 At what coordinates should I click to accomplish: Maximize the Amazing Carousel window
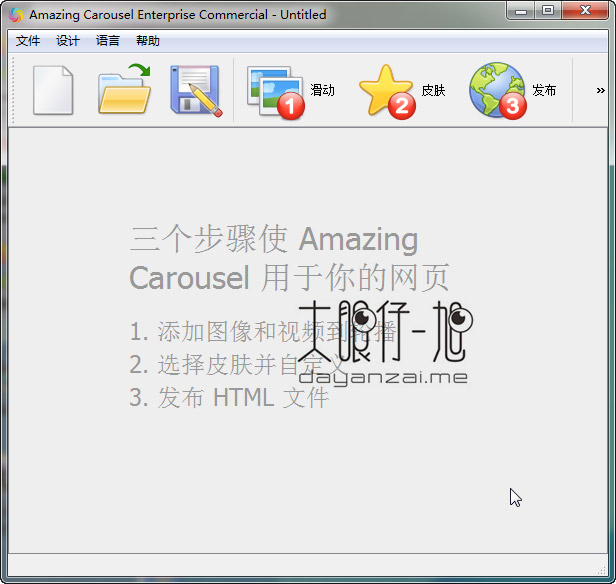tap(548, 11)
